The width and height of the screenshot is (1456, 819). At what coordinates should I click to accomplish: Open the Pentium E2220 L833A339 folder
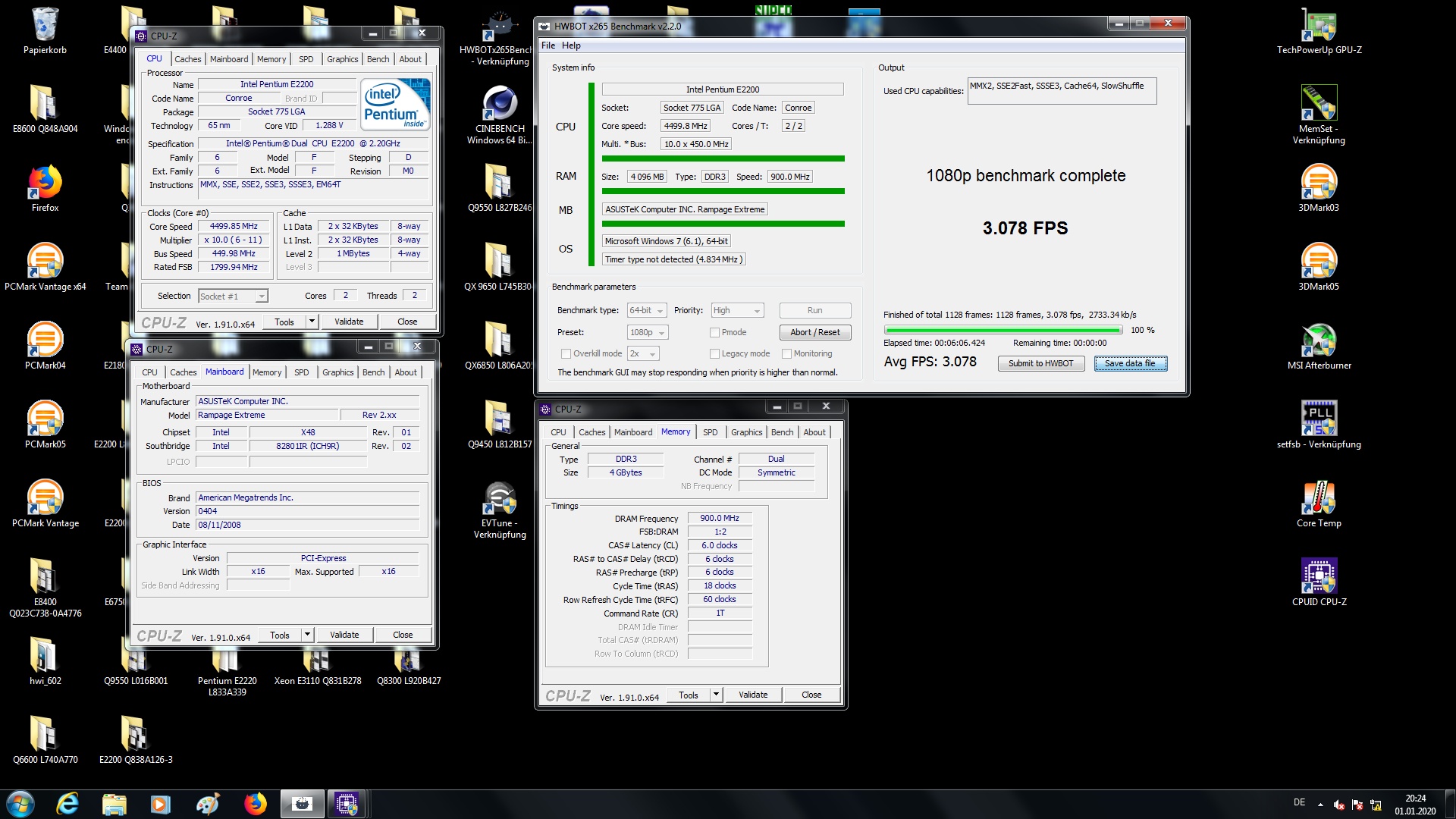(227, 673)
